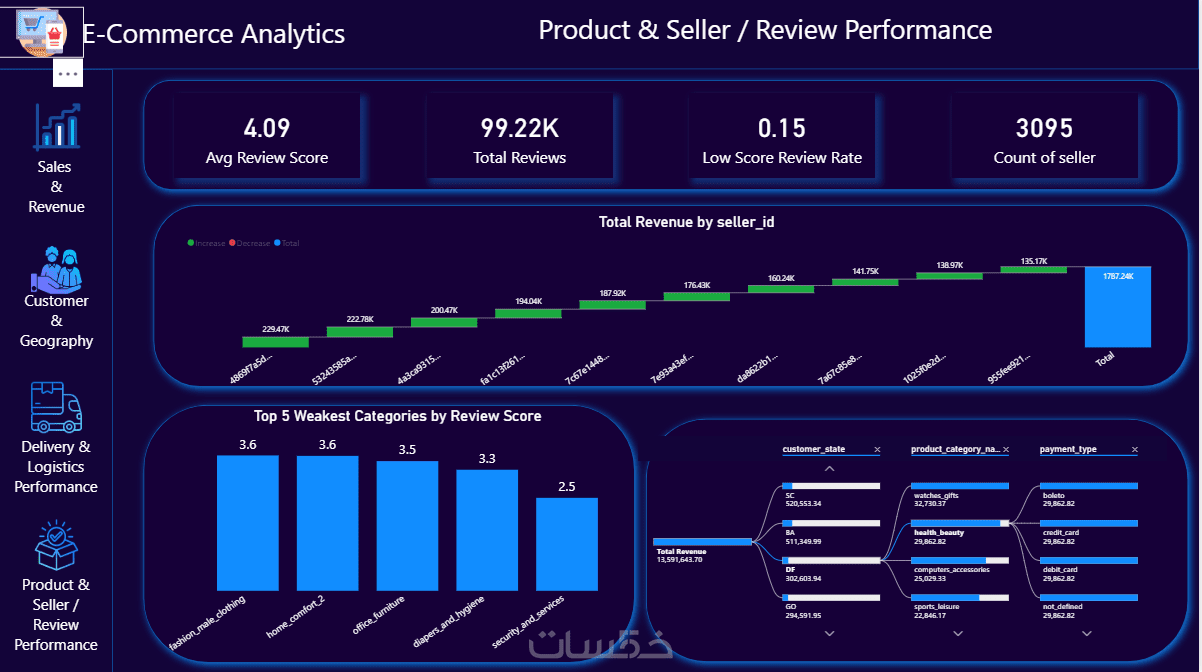This screenshot has height=672, width=1202.
Task: Click the Customer & Geography people icon
Action: 57,268
